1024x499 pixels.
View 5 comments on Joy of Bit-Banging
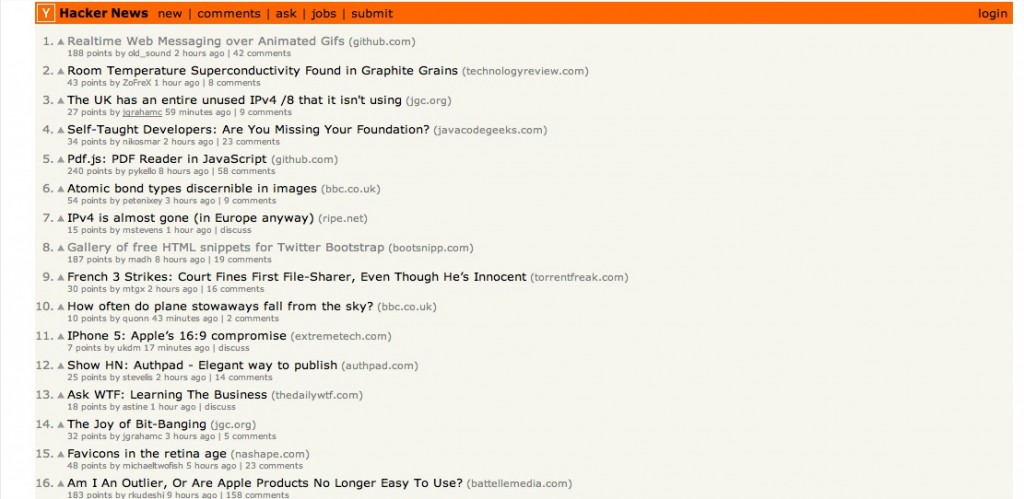point(250,436)
